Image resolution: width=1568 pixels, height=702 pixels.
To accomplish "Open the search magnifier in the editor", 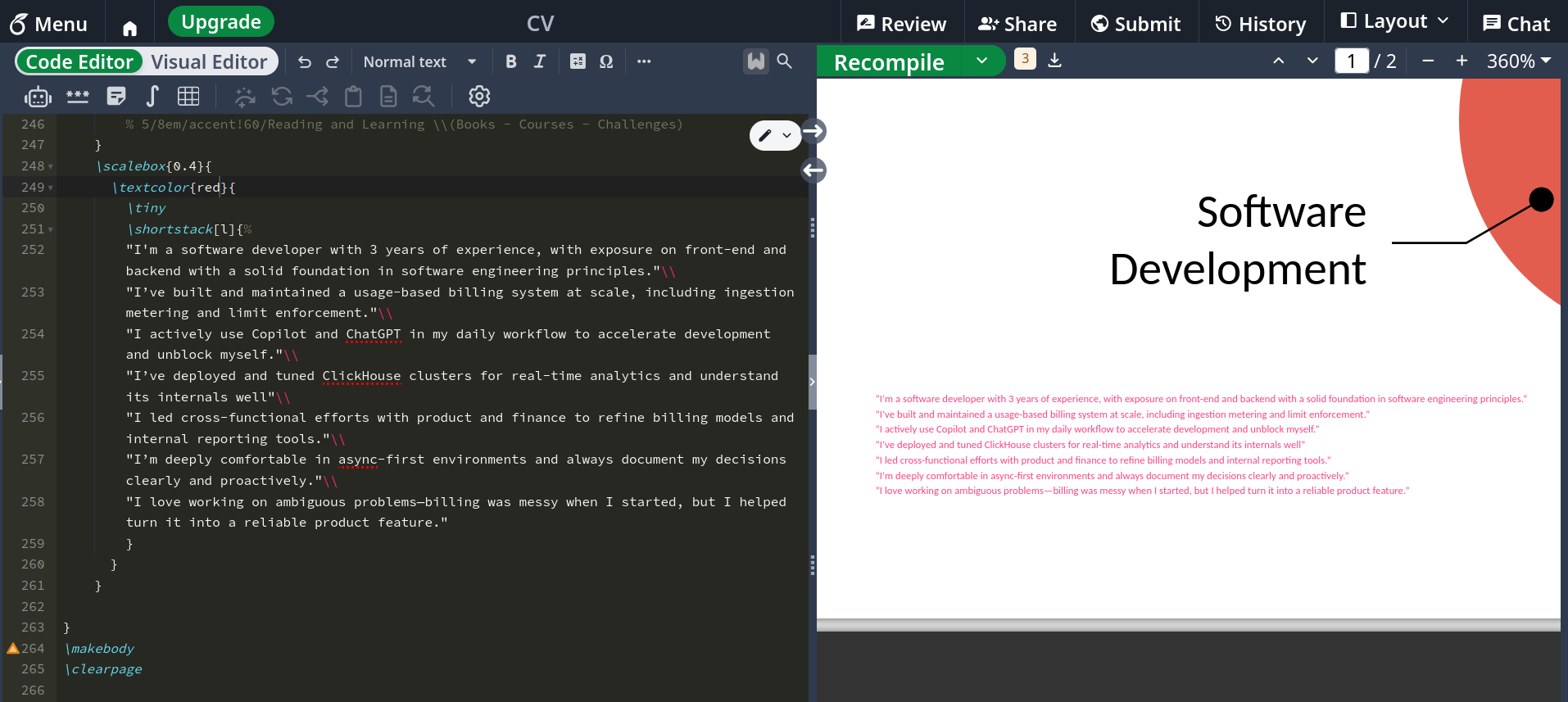I will 784,61.
